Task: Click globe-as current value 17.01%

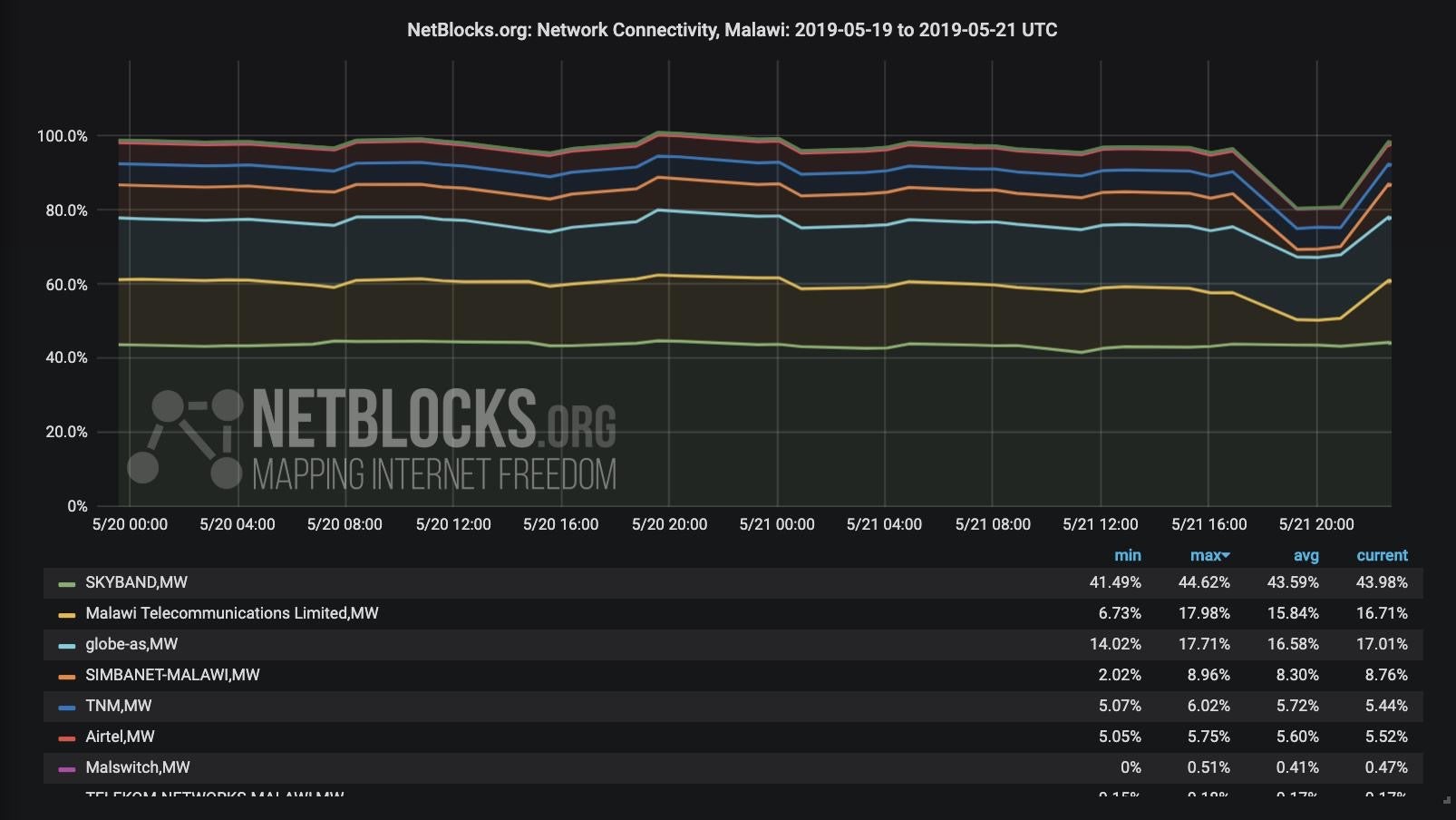Action: [x=1382, y=644]
